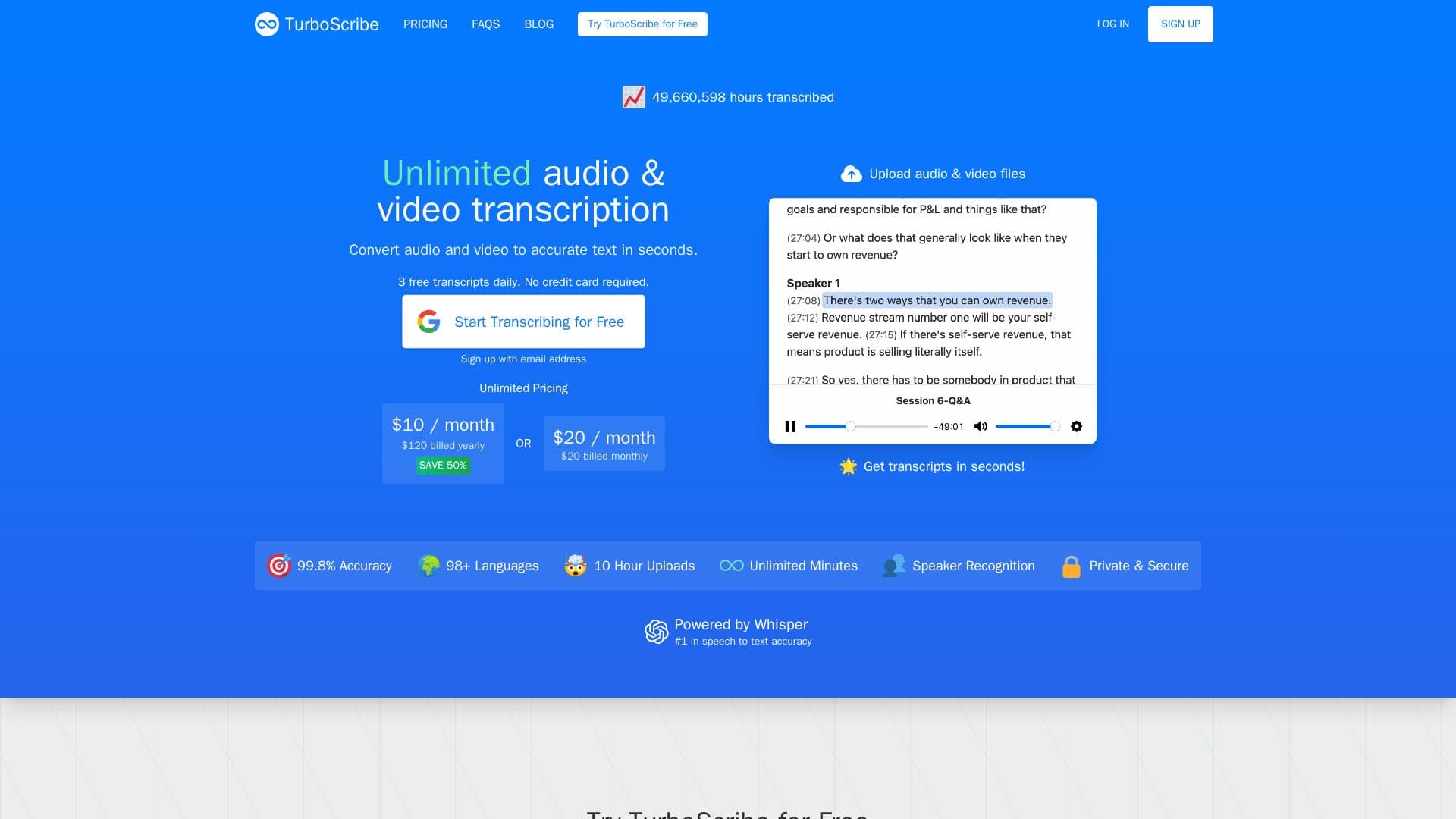Image resolution: width=1456 pixels, height=819 pixels.
Task: Click Sign up with email address link
Action: pyautogui.click(x=523, y=359)
